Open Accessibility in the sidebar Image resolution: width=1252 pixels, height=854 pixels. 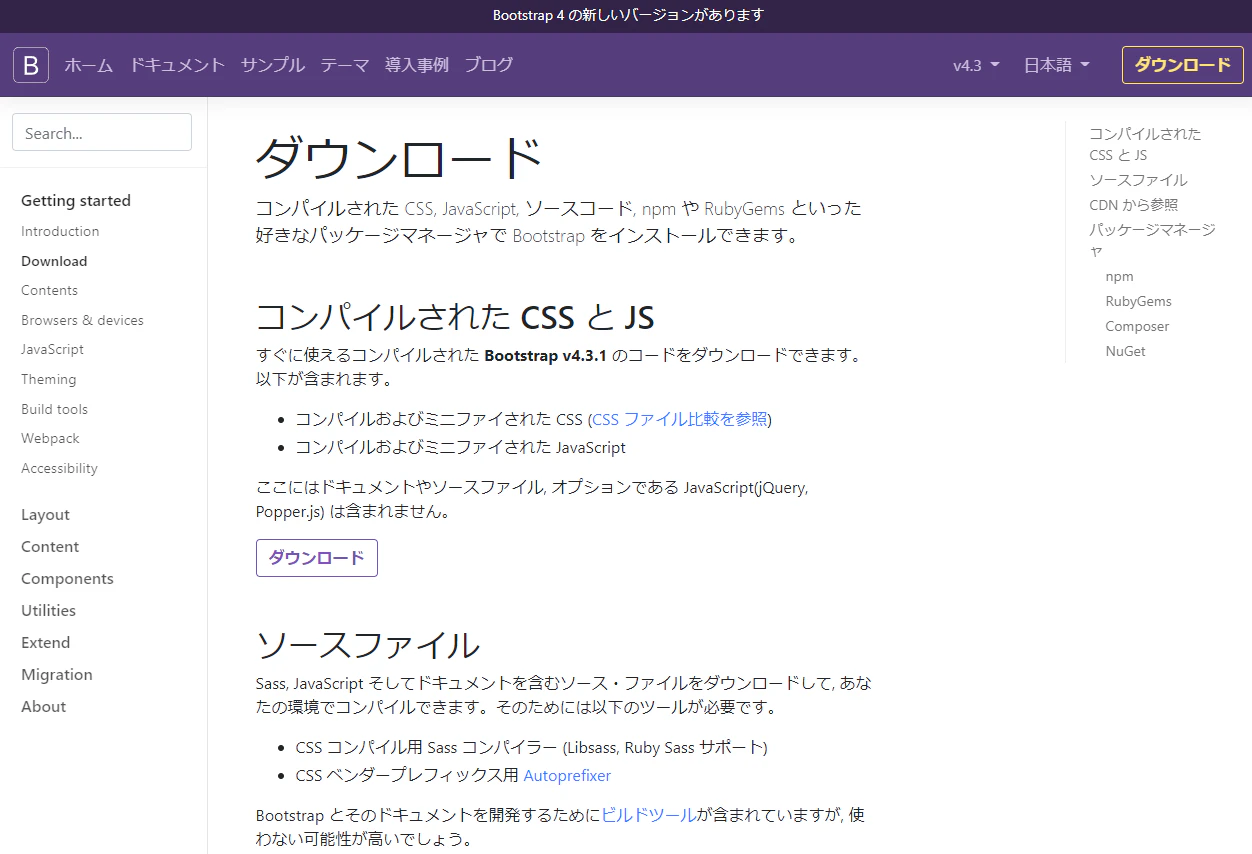(x=59, y=468)
